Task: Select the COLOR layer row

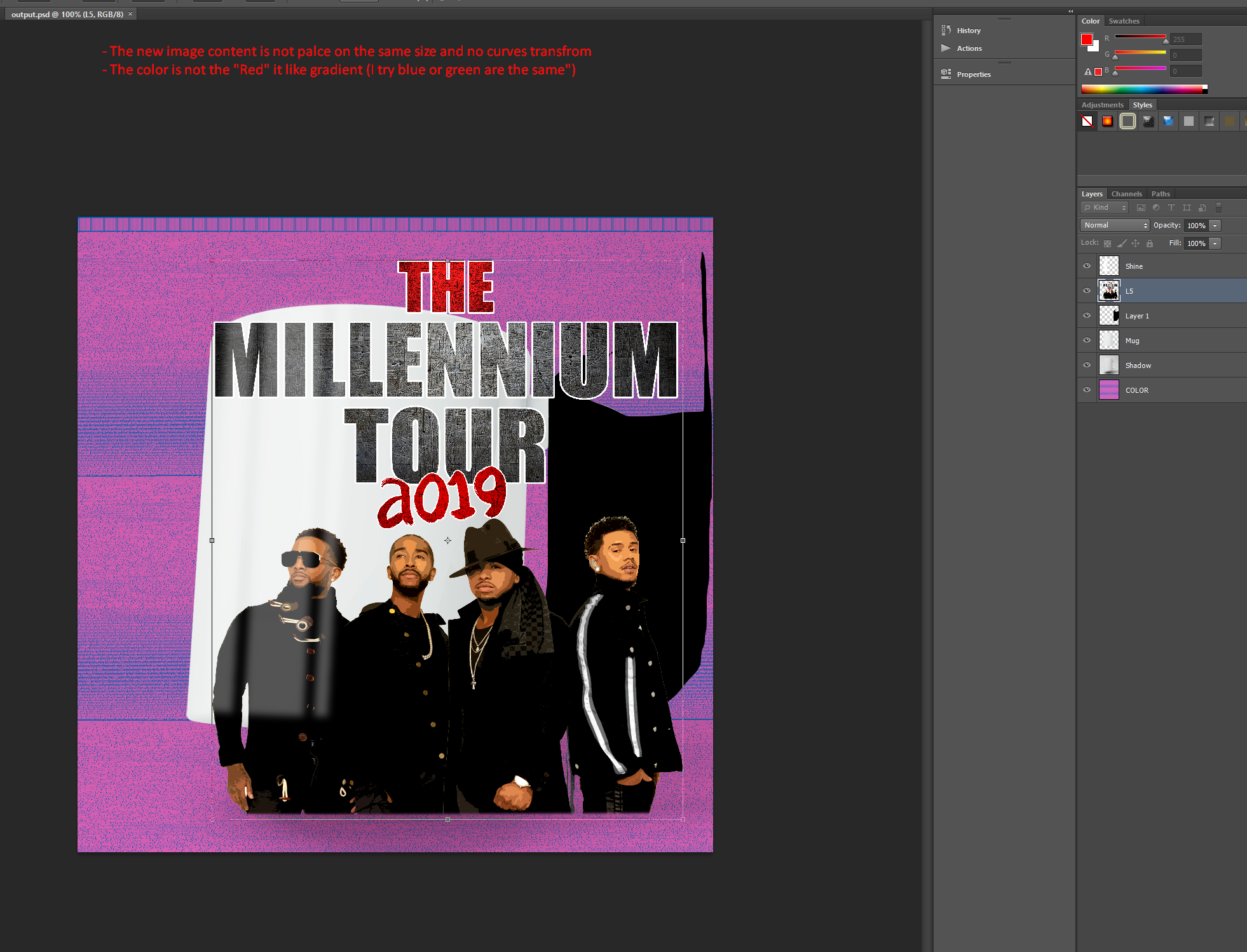Action: (1162, 390)
